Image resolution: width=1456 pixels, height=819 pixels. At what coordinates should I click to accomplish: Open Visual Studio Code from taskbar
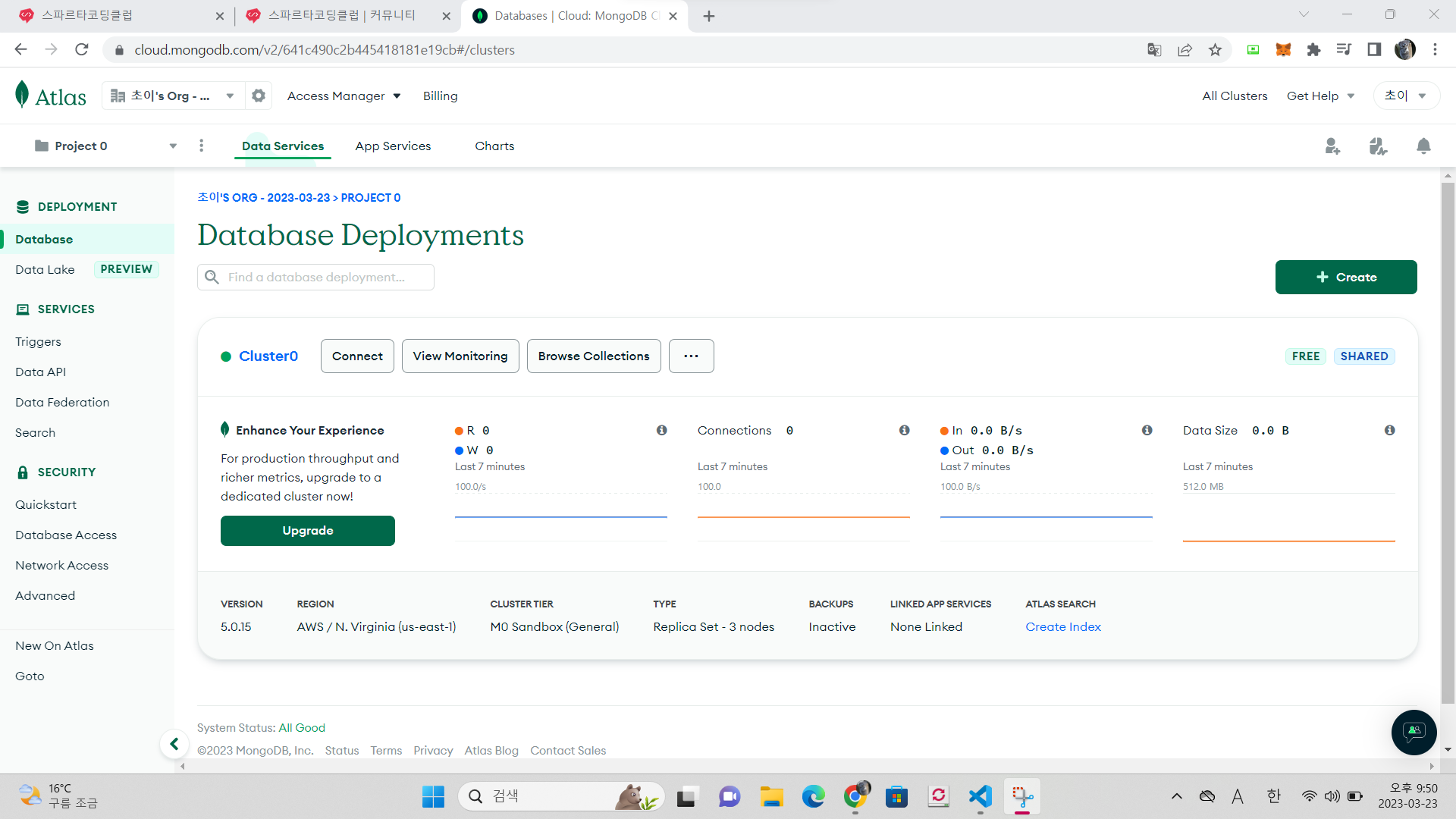[980, 796]
